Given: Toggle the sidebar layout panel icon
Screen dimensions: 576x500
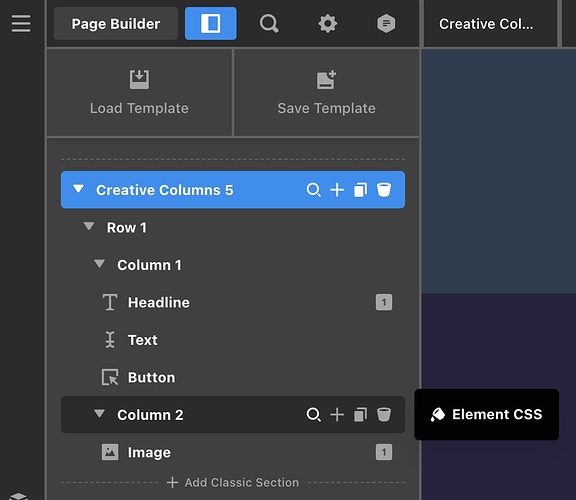Looking at the screenshot, I should pos(210,24).
